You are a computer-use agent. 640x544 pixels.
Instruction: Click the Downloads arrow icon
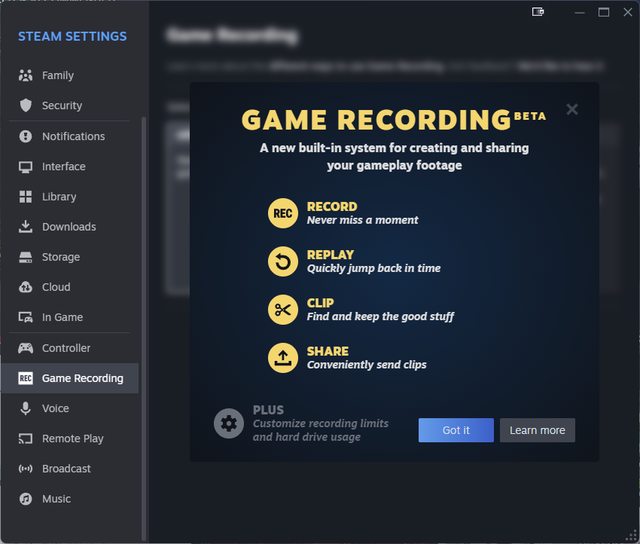tap(26, 227)
